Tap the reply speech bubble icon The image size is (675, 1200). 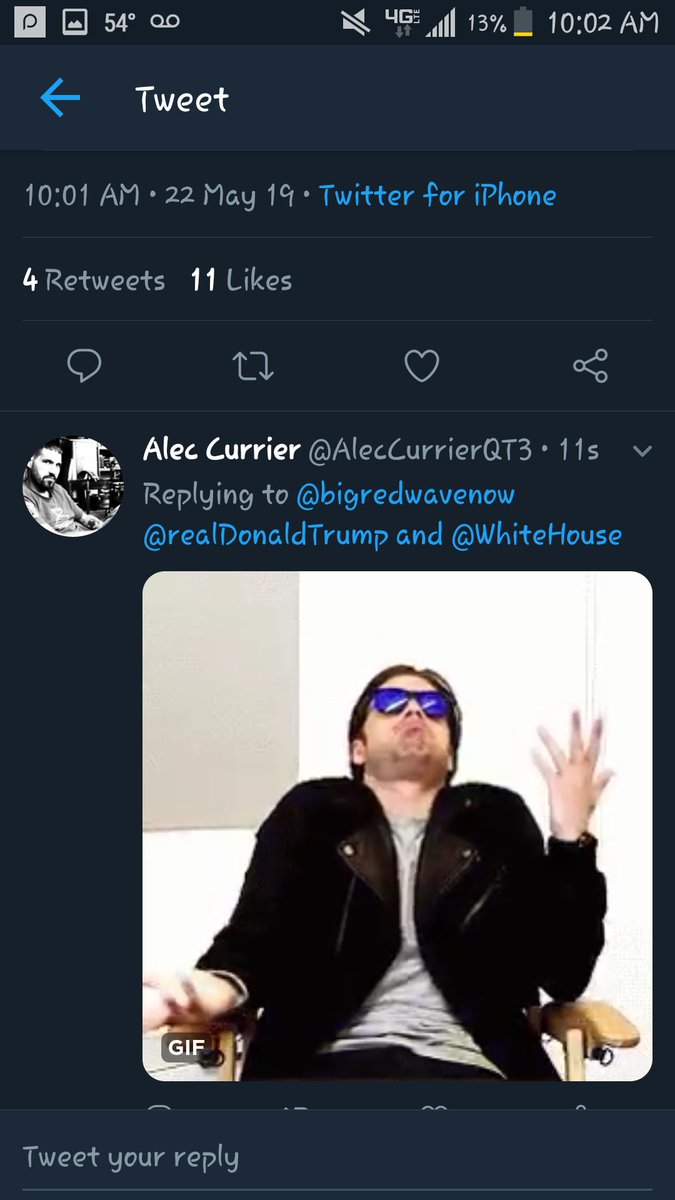coord(84,366)
